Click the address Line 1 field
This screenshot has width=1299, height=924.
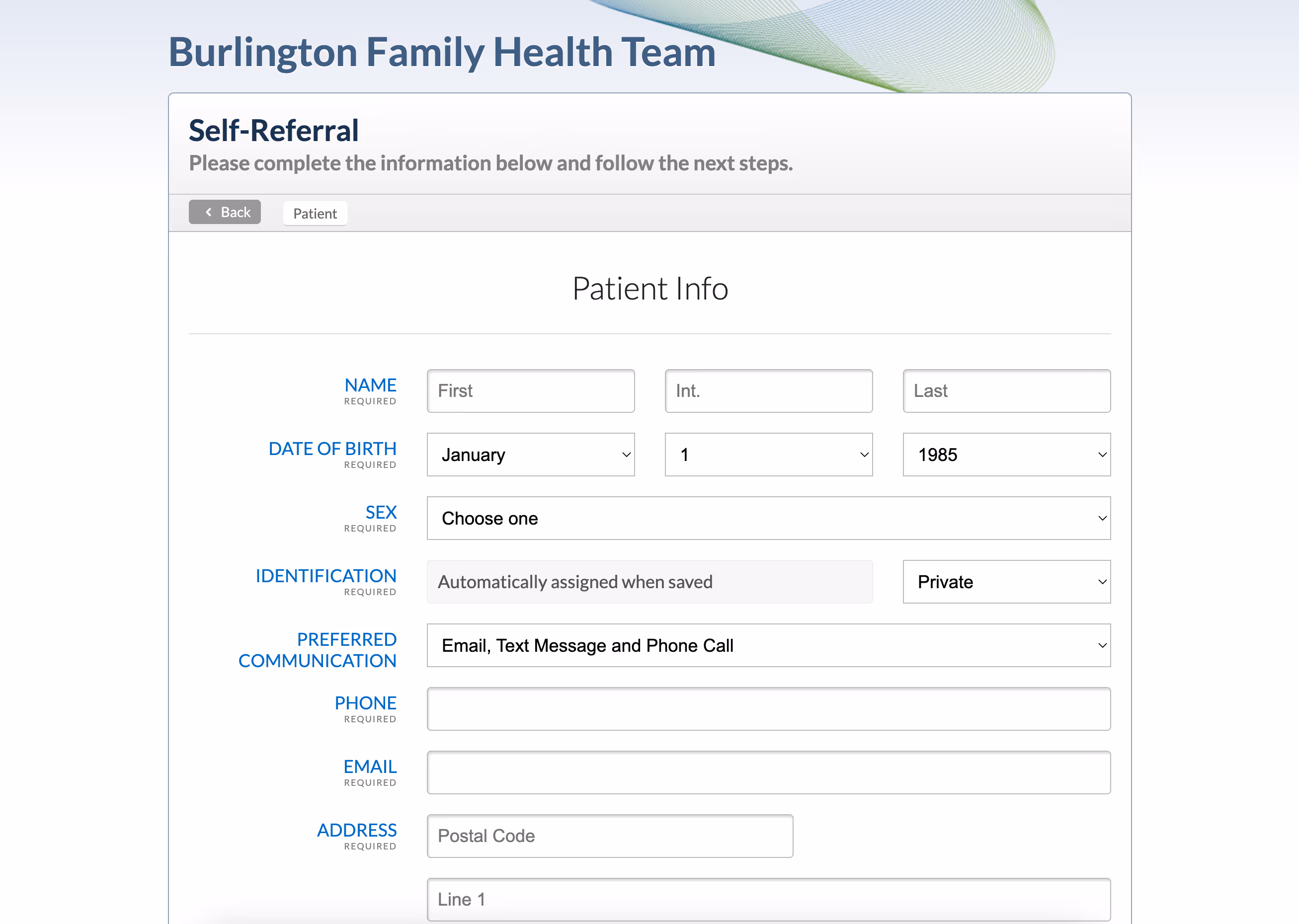(768, 900)
